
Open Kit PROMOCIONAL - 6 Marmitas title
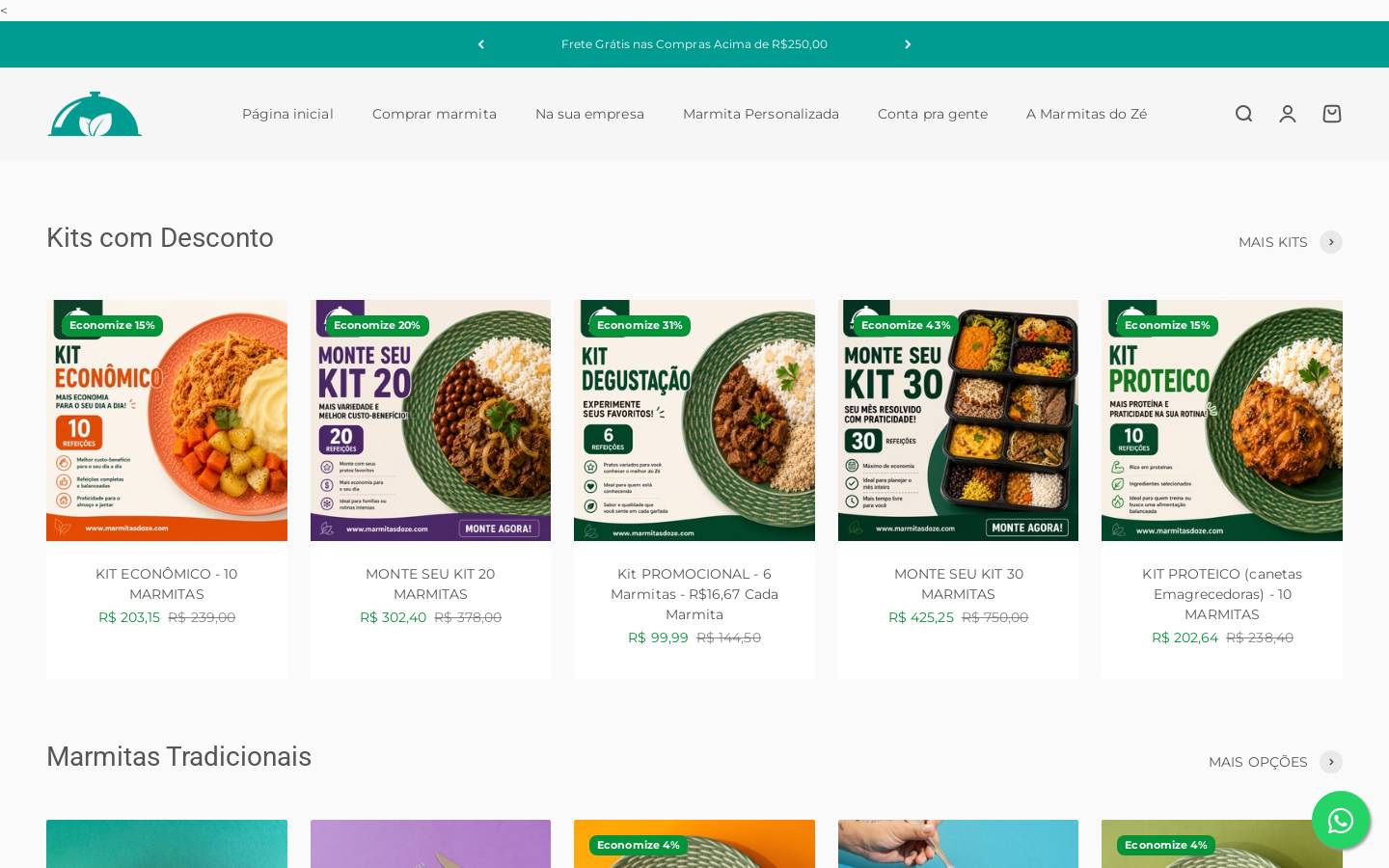(x=694, y=594)
